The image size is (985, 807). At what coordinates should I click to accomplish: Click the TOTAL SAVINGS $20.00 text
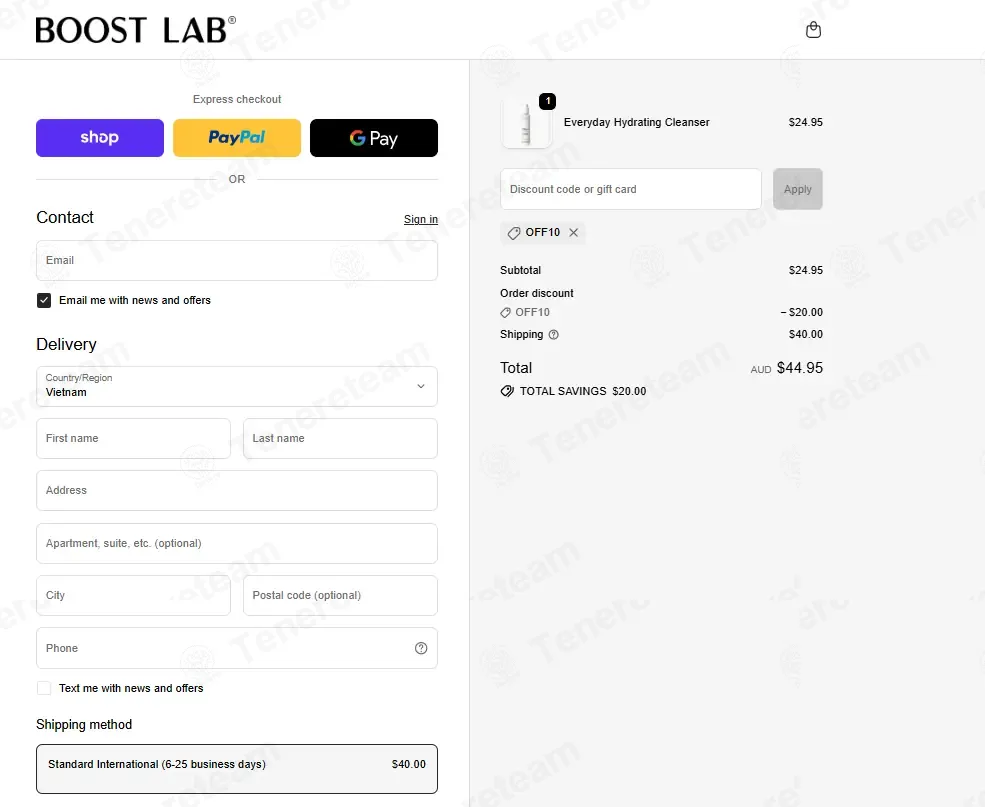[583, 391]
